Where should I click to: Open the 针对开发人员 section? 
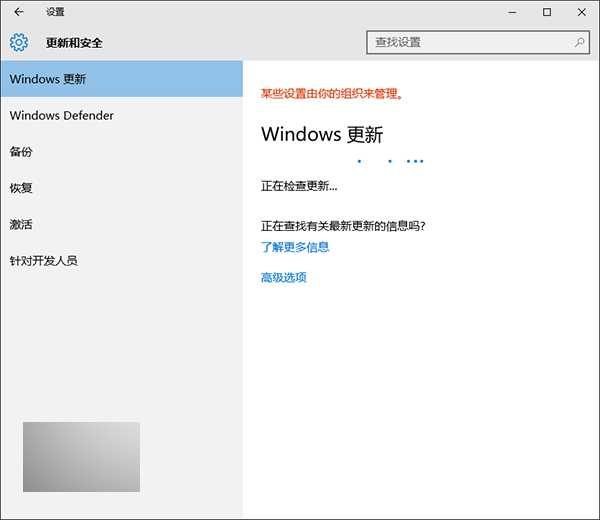(122, 261)
